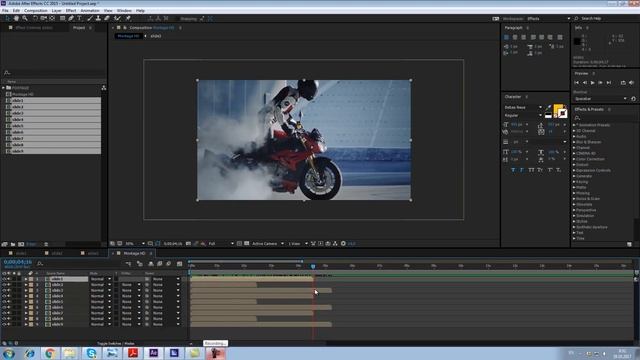Click current timecode in timeline
Screen dimensions: 640x360
[18, 262]
